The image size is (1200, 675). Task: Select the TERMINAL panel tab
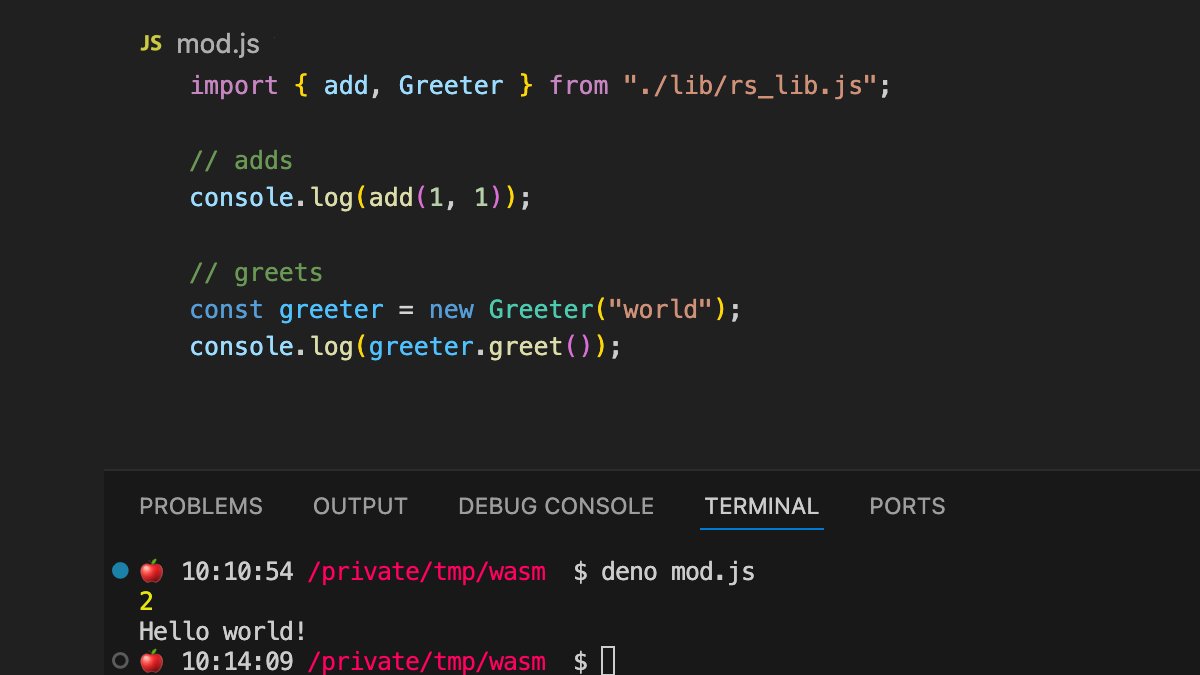(x=762, y=506)
